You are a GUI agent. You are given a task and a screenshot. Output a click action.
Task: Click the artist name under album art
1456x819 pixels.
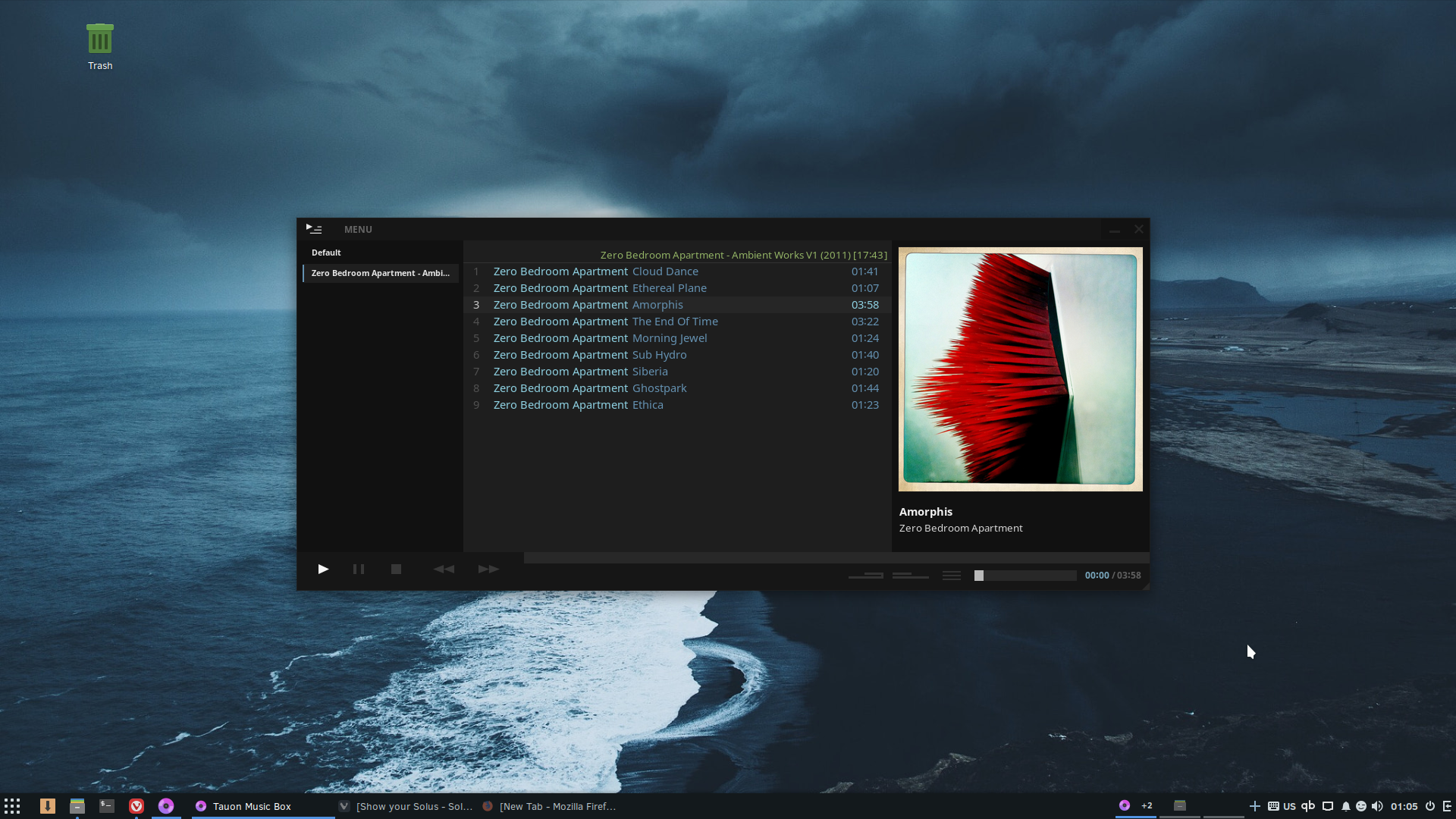click(961, 529)
